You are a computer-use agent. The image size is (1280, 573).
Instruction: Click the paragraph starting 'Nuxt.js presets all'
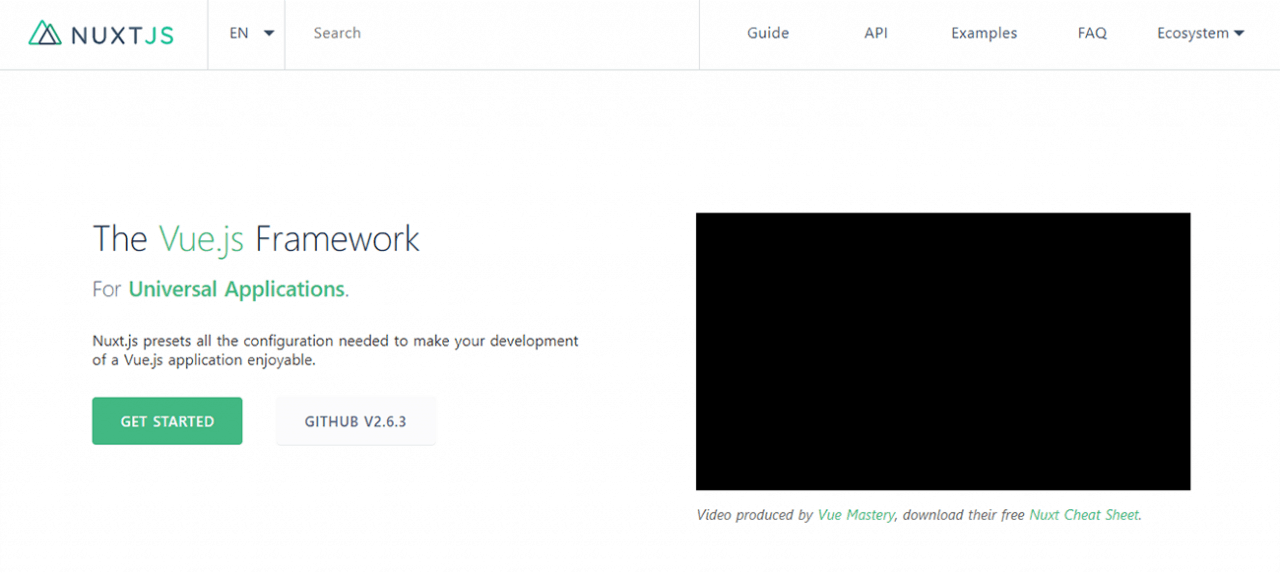(x=335, y=350)
